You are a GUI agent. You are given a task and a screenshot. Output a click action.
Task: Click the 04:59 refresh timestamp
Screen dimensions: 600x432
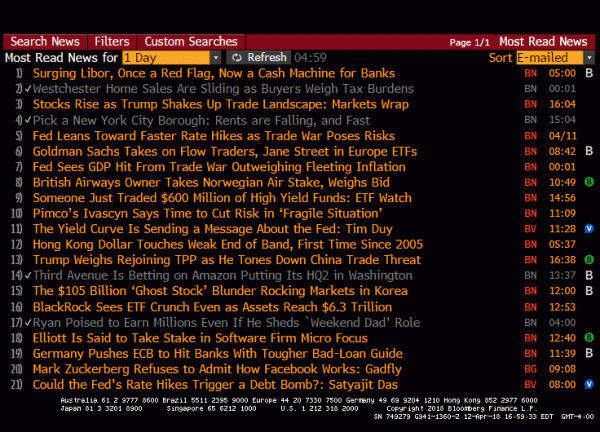coord(310,58)
